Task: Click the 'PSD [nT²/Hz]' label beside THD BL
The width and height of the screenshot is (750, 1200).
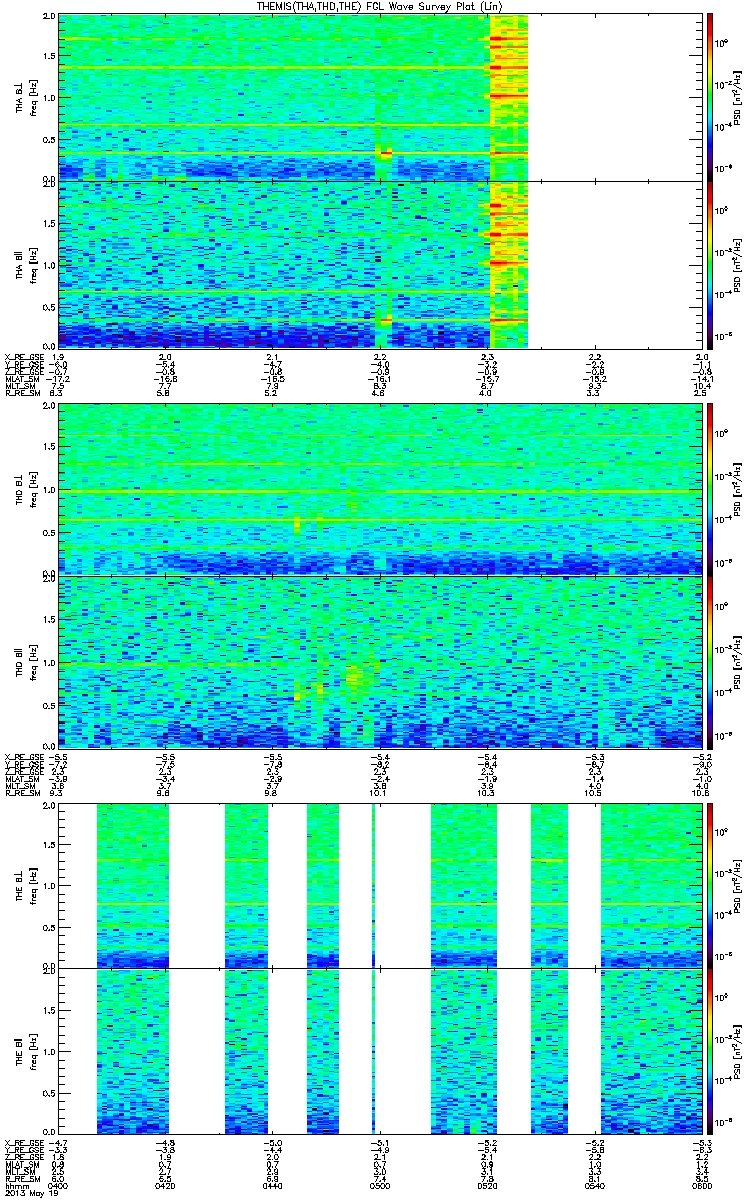Action: tap(738, 490)
